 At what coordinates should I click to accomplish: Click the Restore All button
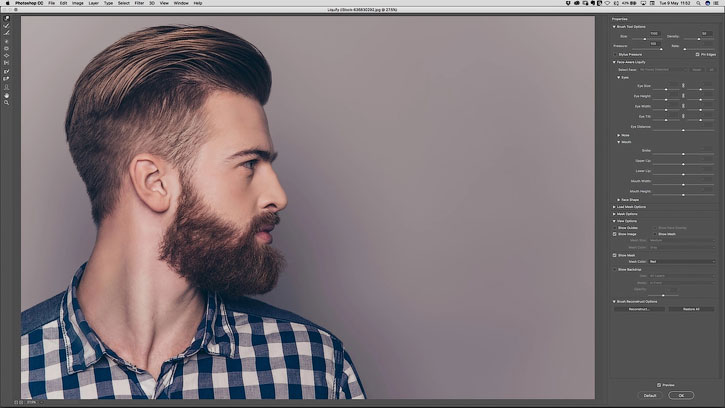pyautogui.click(x=691, y=309)
